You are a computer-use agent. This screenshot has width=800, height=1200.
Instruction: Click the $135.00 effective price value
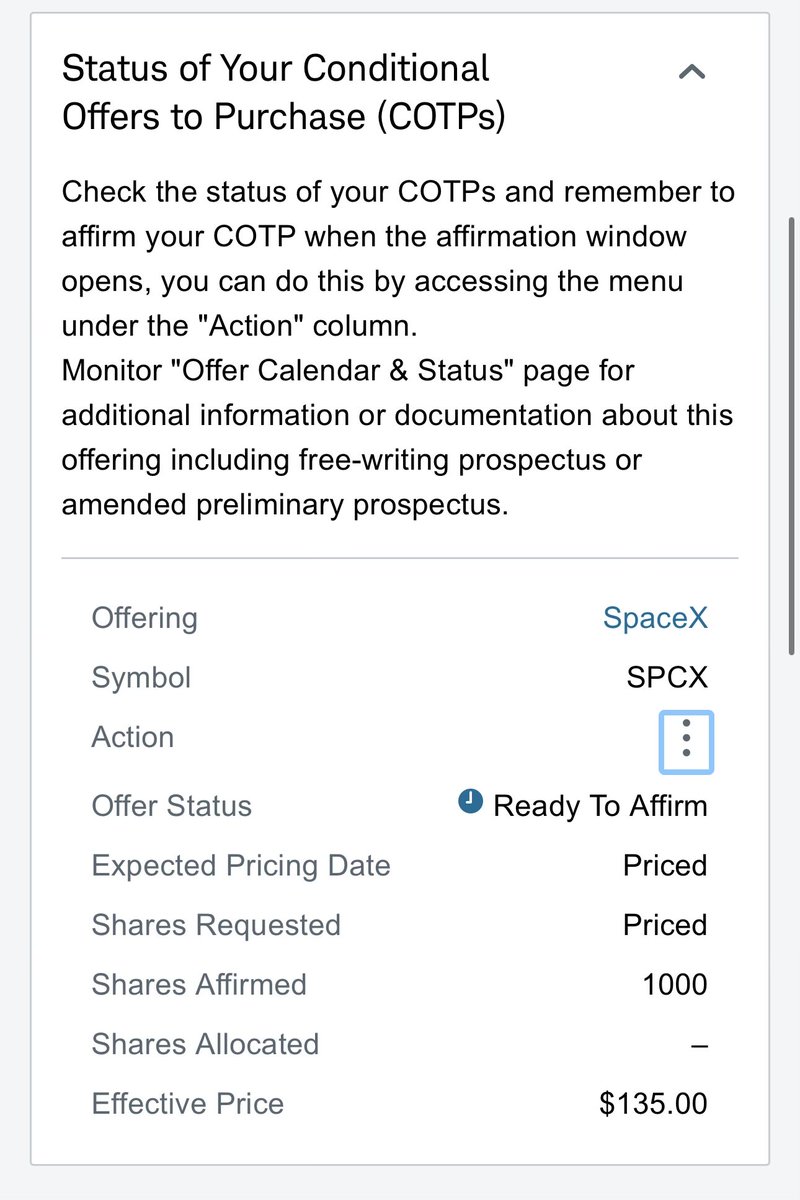coord(653,1104)
